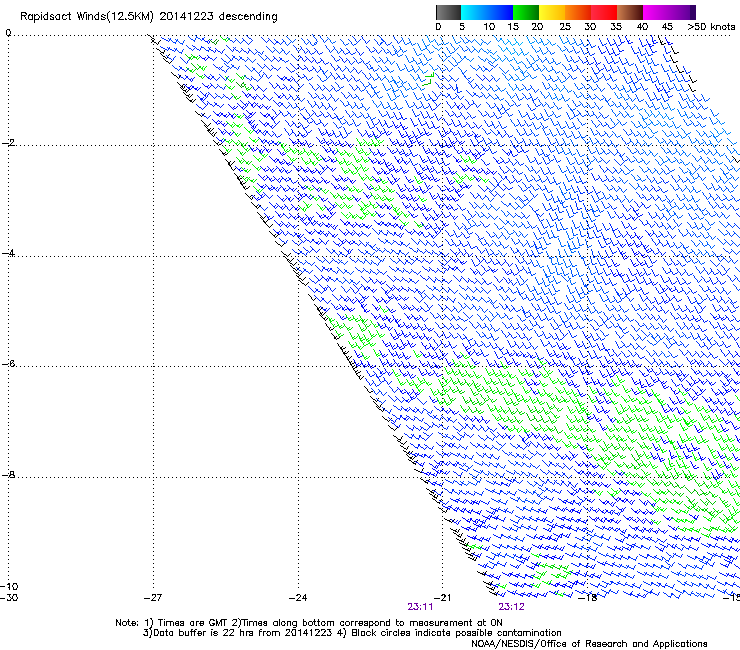740x650 pixels.
Task: Click the 'Data buffer is 22 hrs' note line
Action: 353,633
